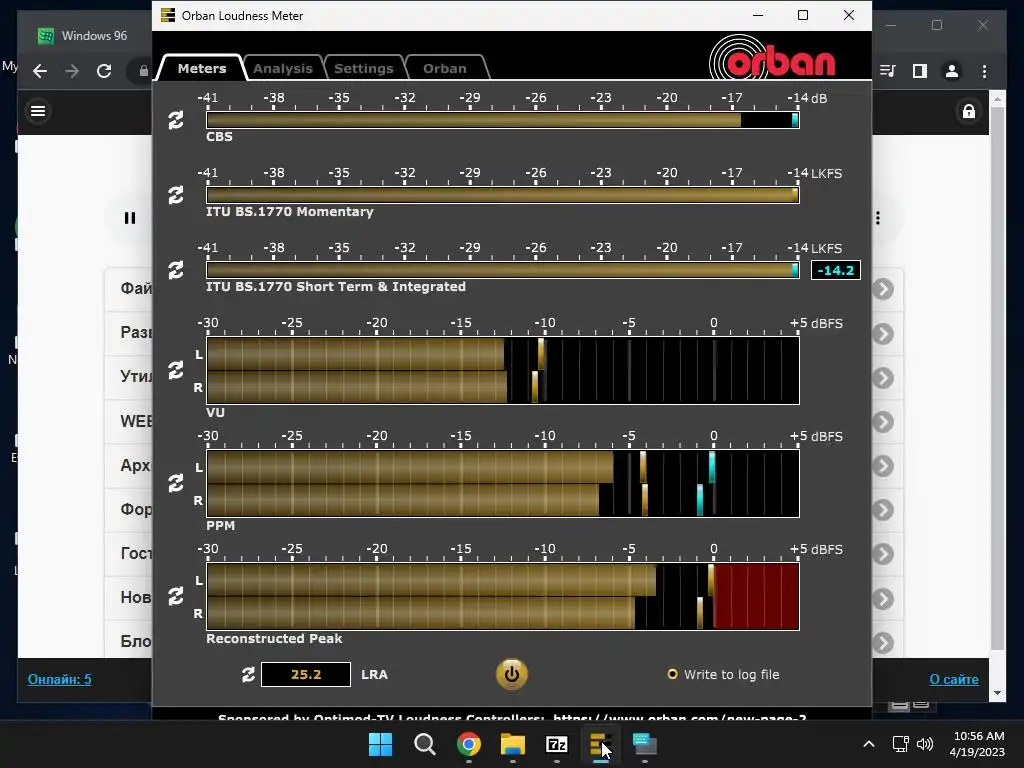Reset the ITU BS.1770 Momentary meter
Viewport: 1024px width, 768px height.
(176, 195)
